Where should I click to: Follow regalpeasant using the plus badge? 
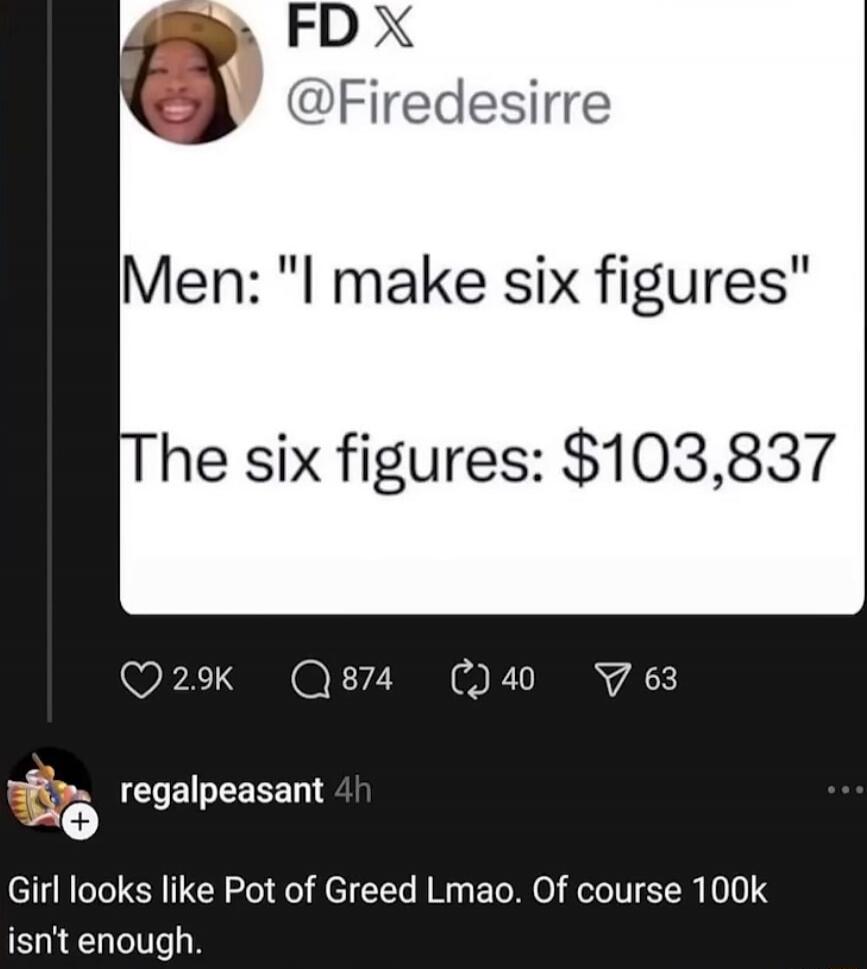pos(80,822)
